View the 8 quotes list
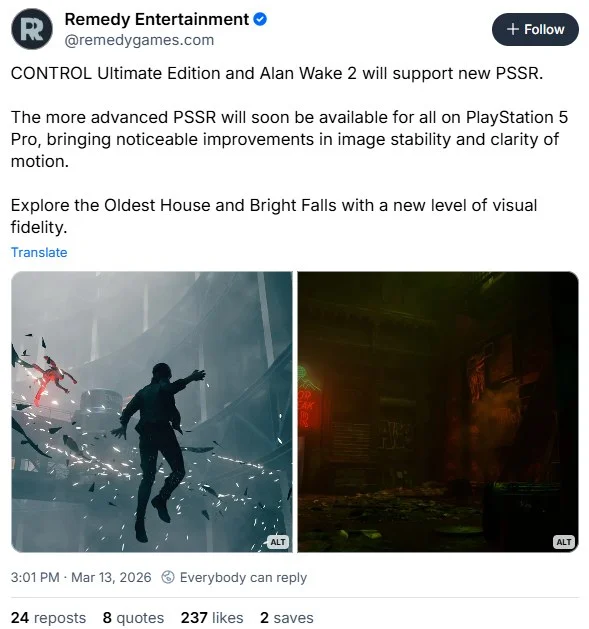The image size is (589, 629). [133, 618]
